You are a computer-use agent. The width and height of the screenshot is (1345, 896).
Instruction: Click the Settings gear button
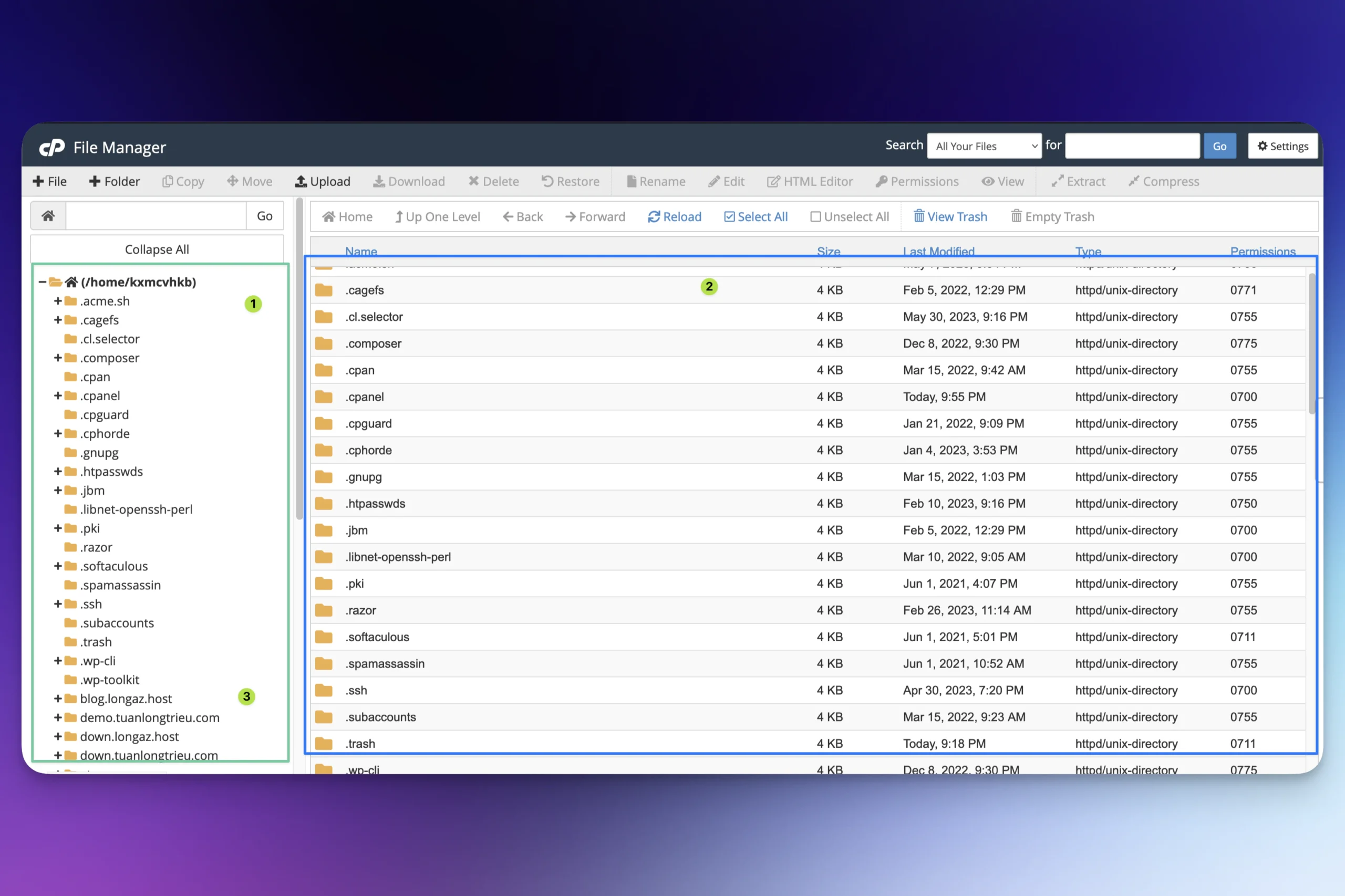click(x=1282, y=145)
